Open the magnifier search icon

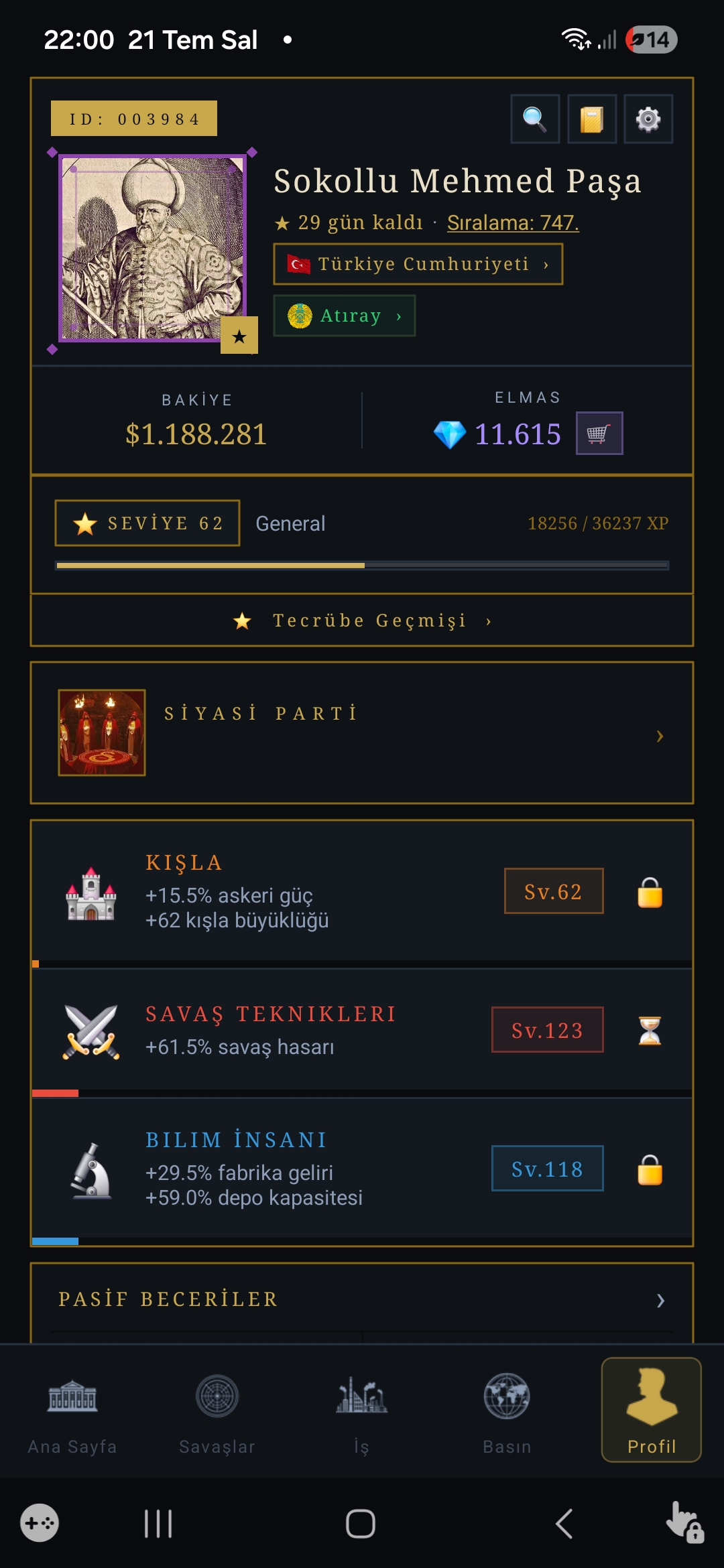tap(535, 119)
